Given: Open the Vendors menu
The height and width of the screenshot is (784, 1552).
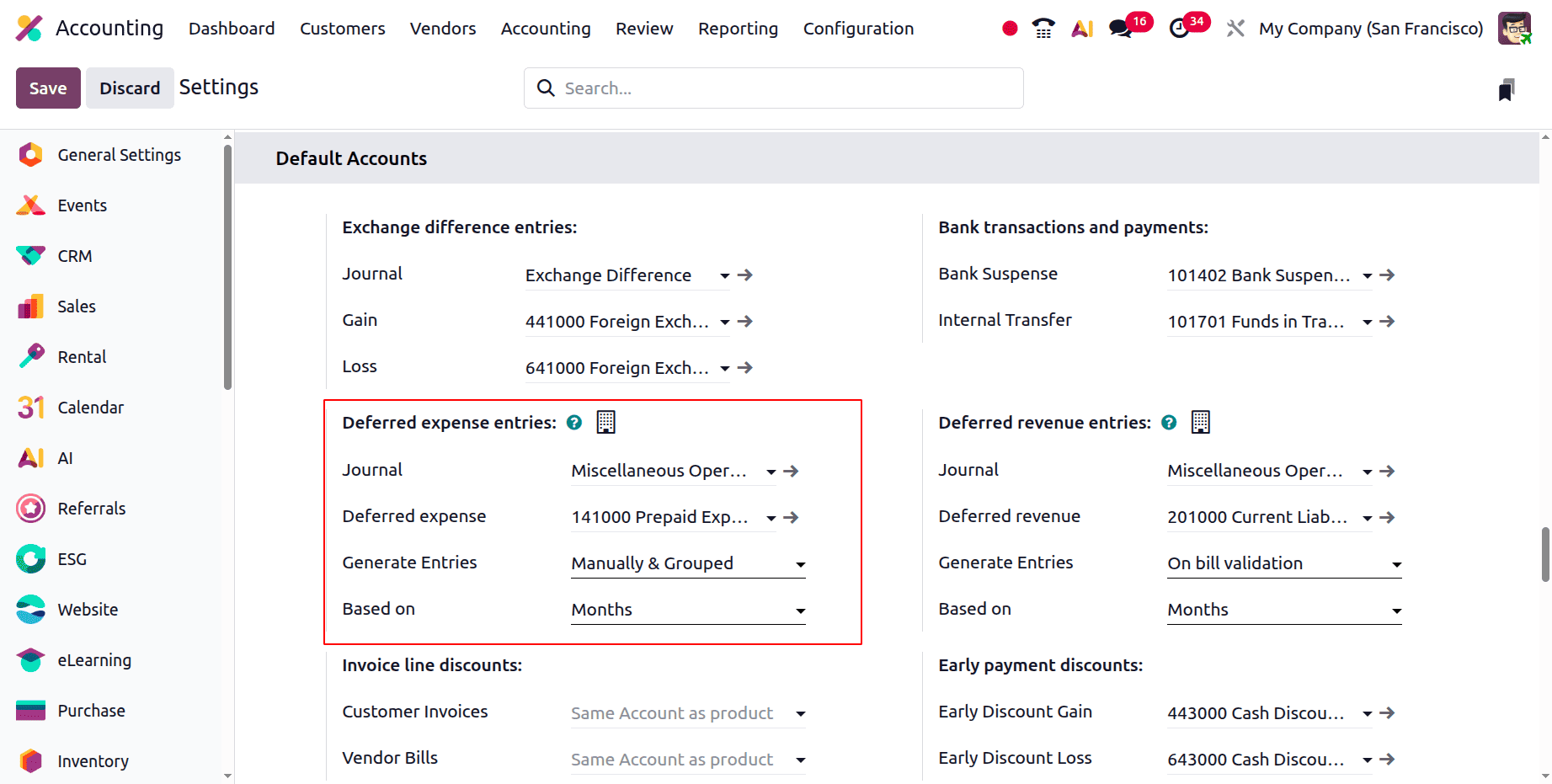Looking at the screenshot, I should (443, 29).
